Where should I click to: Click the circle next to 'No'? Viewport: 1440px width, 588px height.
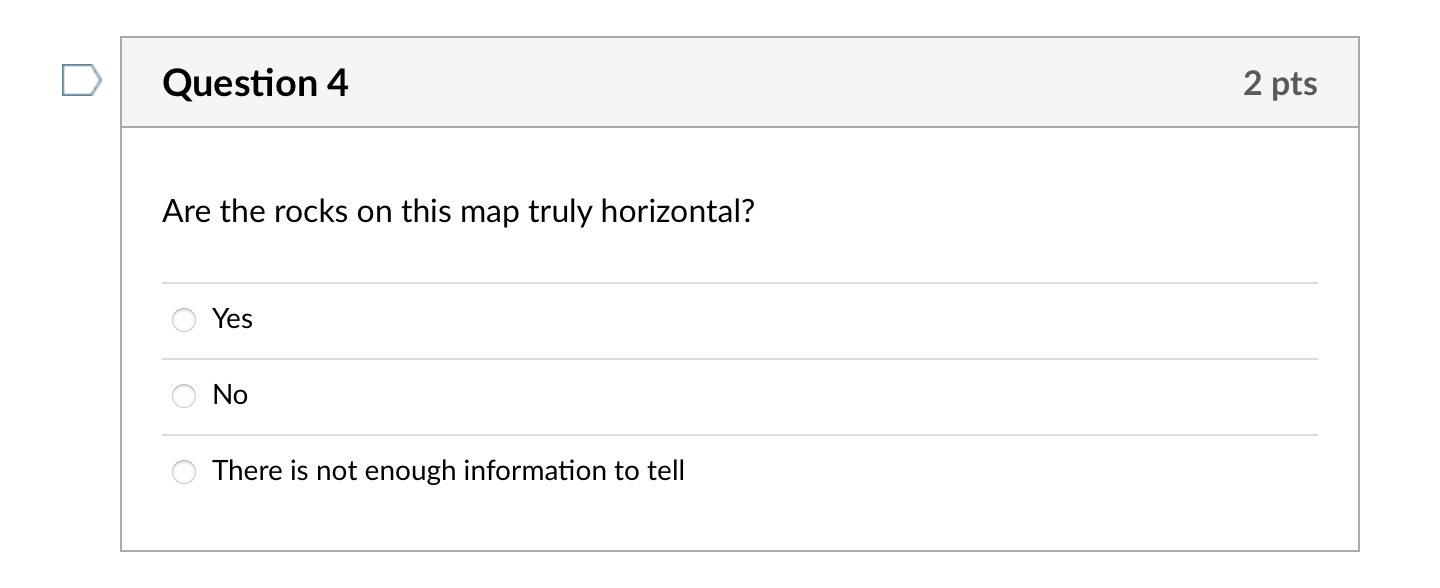point(184,396)
